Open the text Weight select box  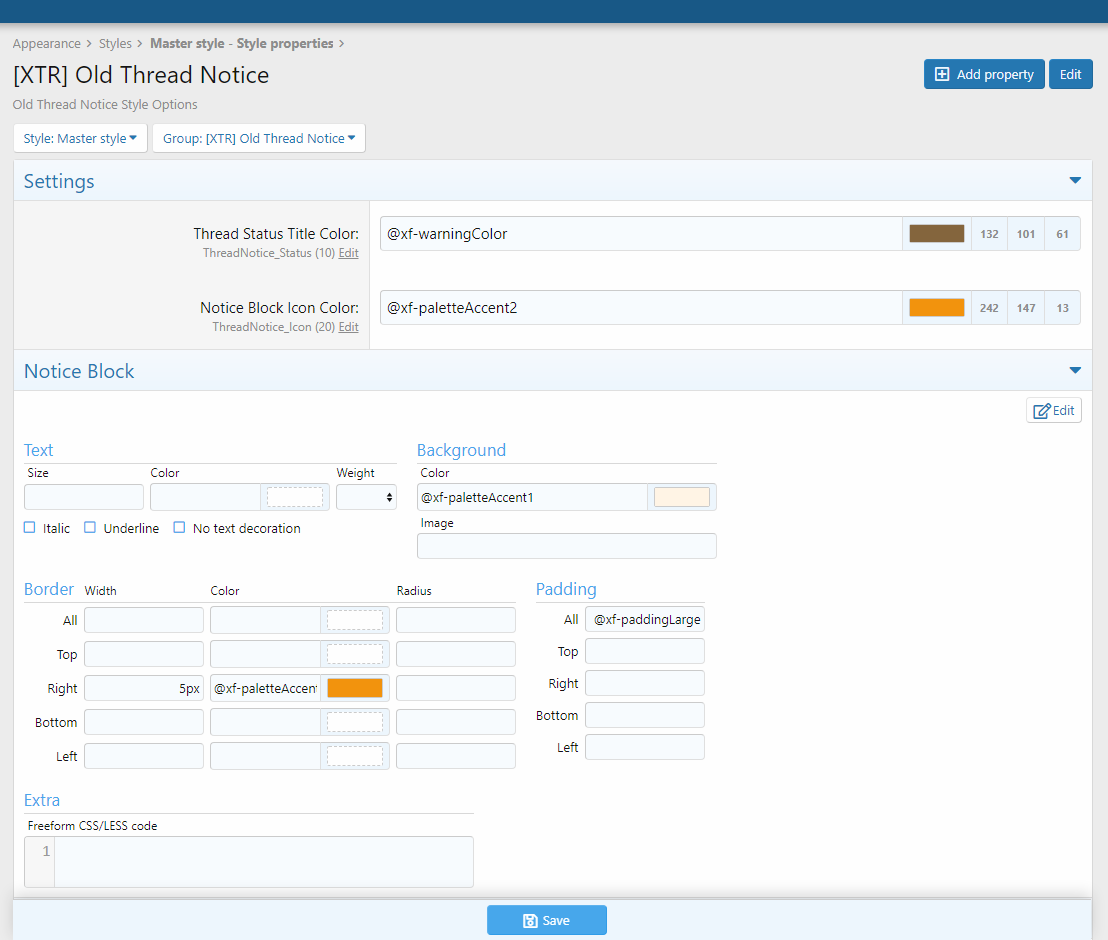click(366, 497)
